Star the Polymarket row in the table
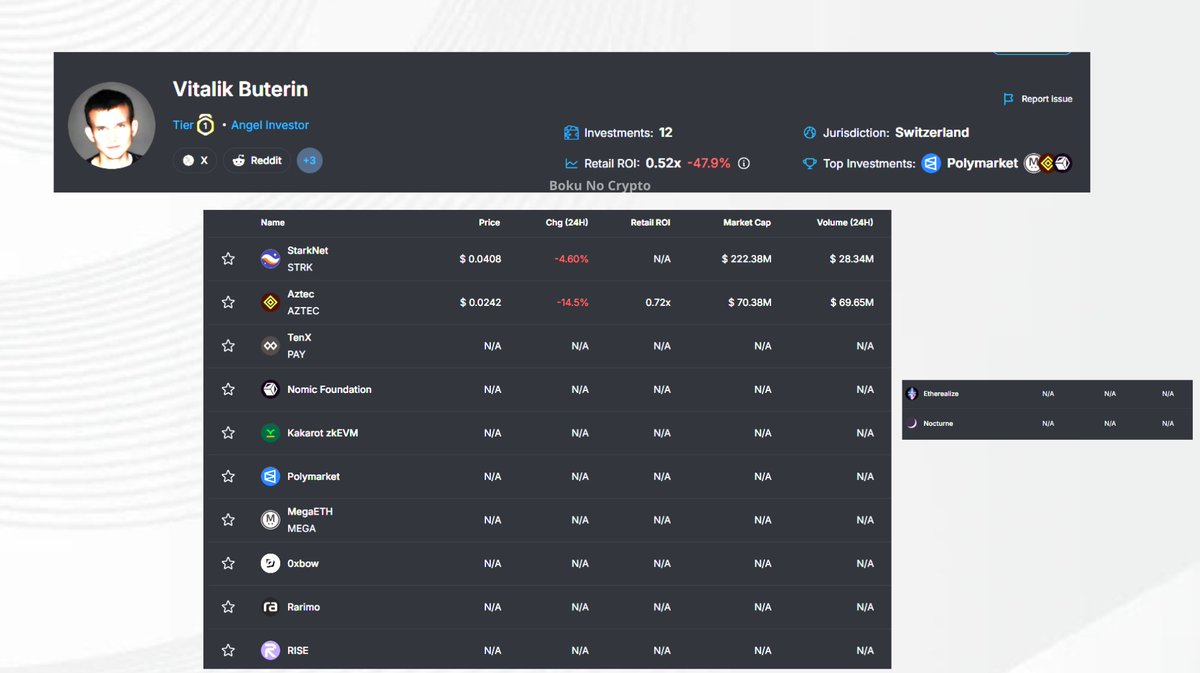The height and width of the screenshot is (673, 1200). click(228, 476)
